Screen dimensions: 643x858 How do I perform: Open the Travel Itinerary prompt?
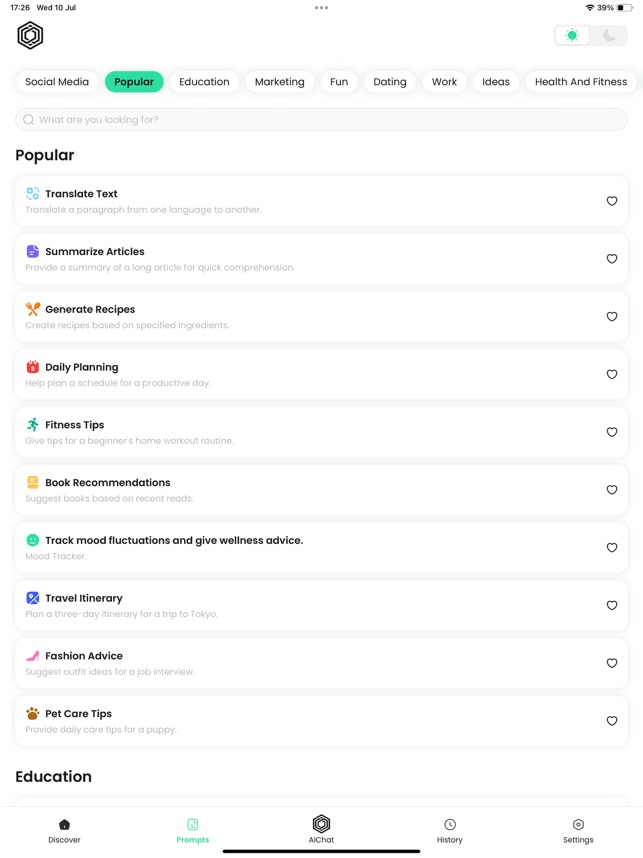pyautogui.click(x=300, y=605)
